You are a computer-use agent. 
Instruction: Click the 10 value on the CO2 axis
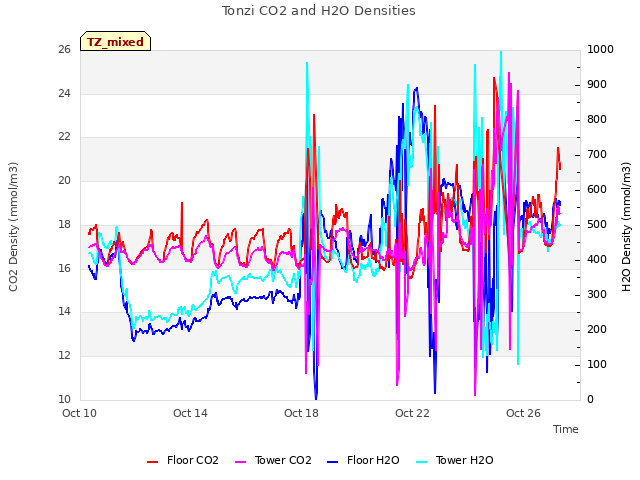(64, 399)
